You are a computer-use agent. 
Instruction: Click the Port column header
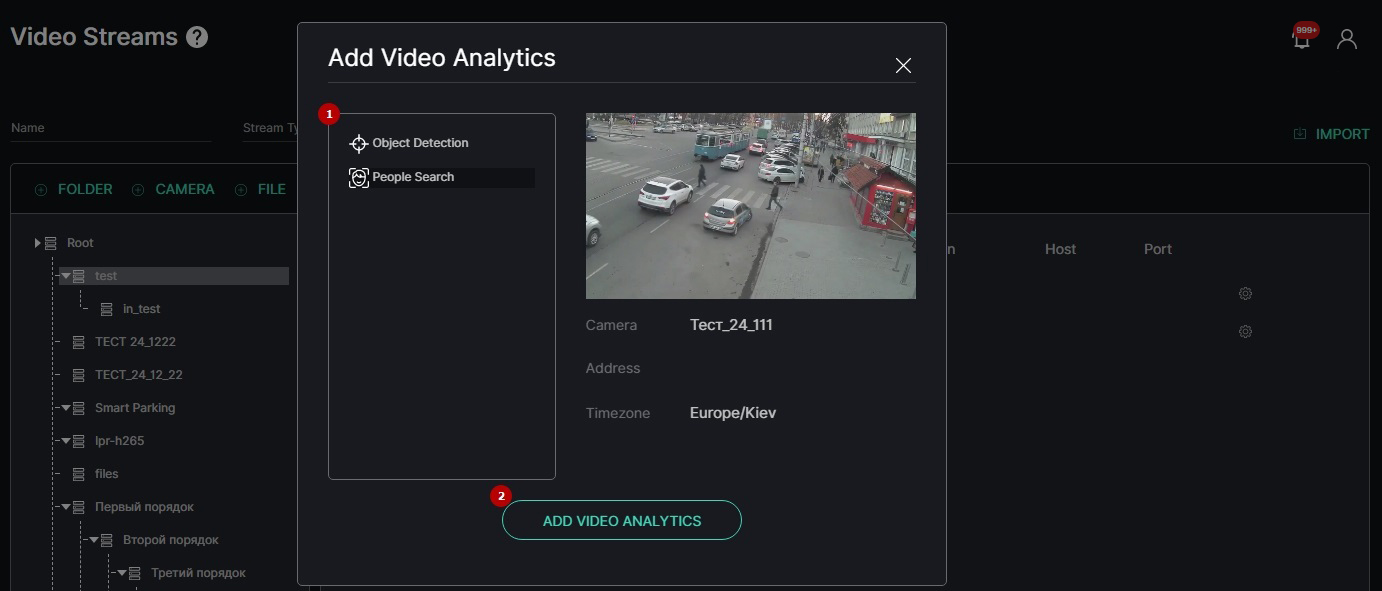tap(1158, 249)
